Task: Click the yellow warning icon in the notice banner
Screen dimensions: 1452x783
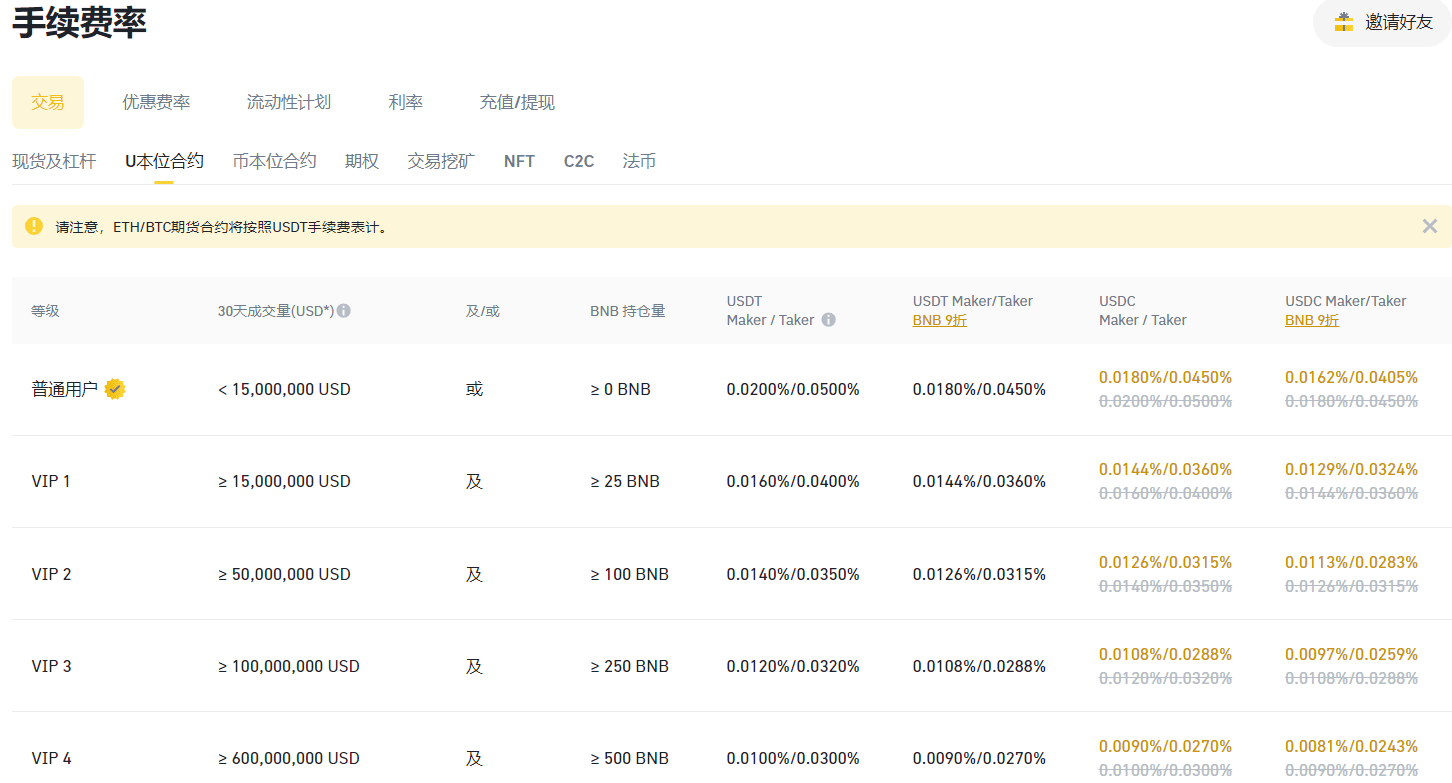Action: pyautogui.click(x=34, y=226)
